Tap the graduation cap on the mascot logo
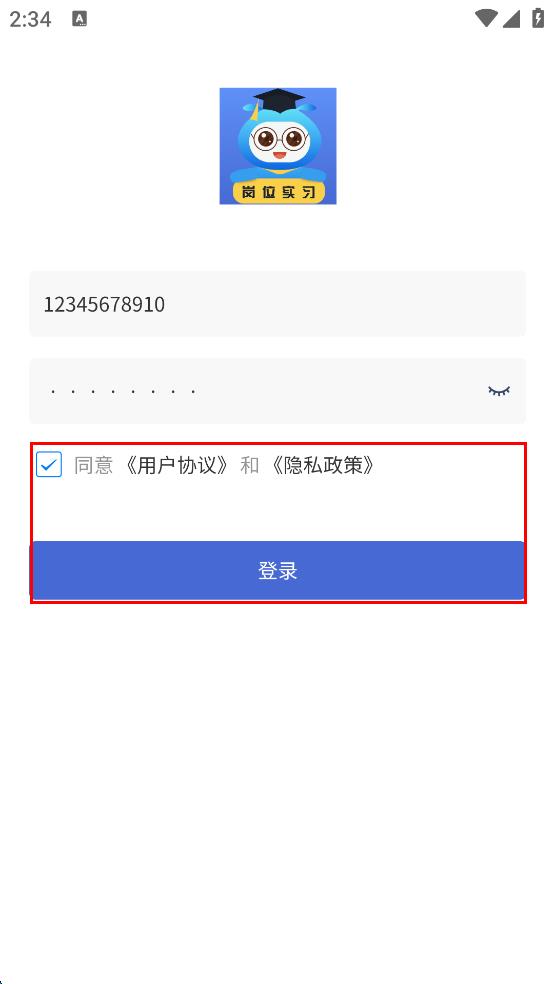This screenshot has height=984, width=554. (x=278, y=102)
